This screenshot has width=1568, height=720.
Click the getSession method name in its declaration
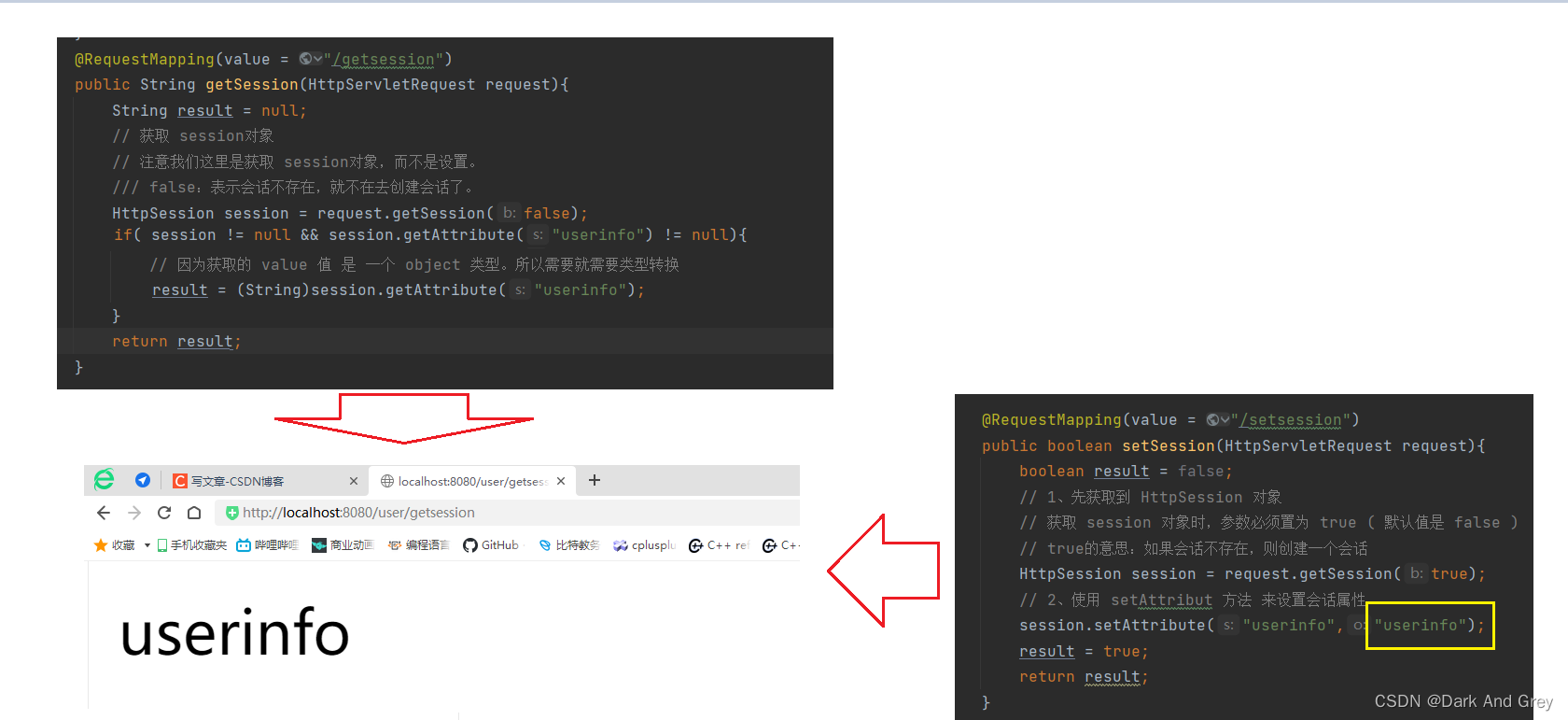coord(252,85)
